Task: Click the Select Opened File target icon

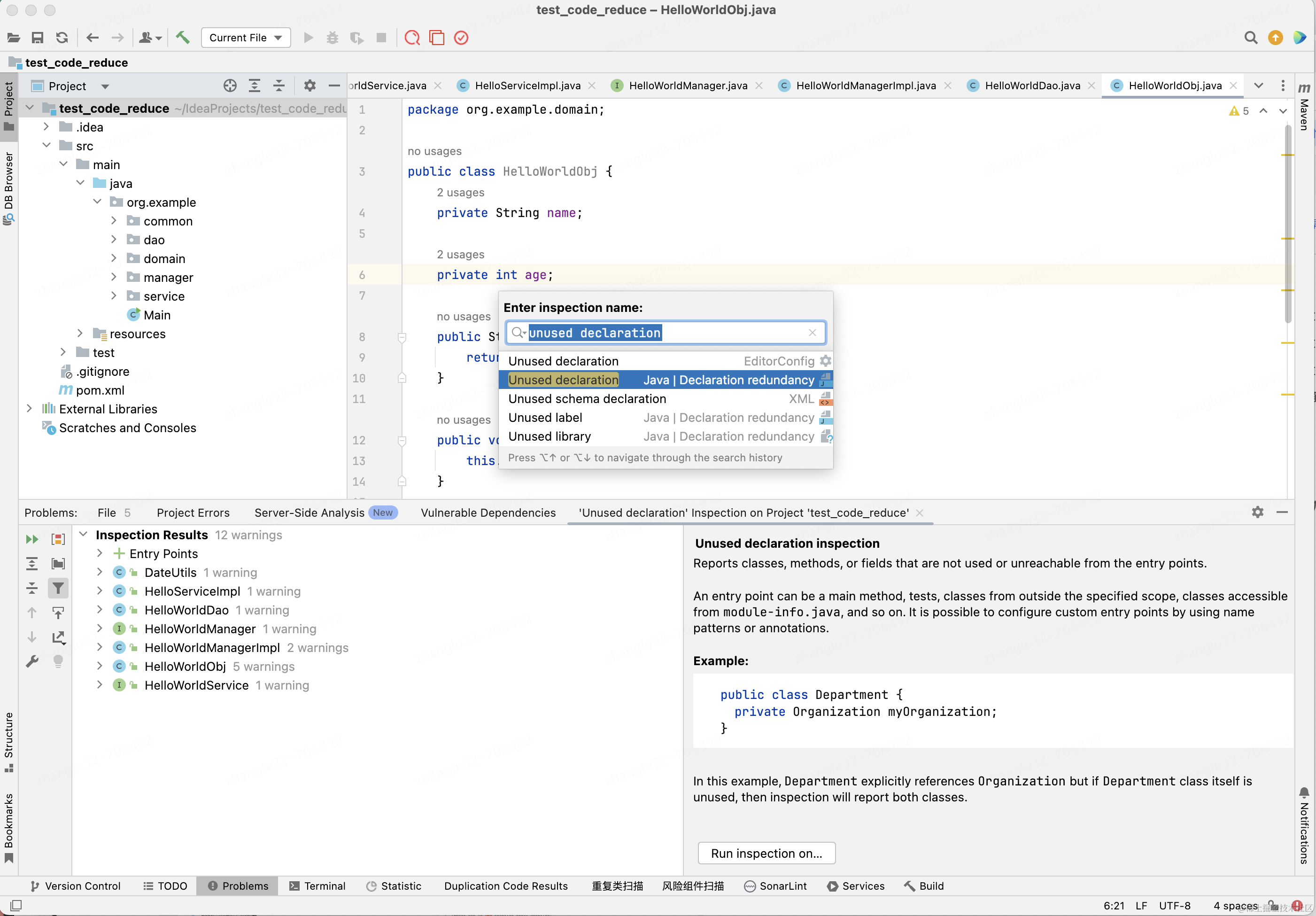Action: click(x=230, y=86)
